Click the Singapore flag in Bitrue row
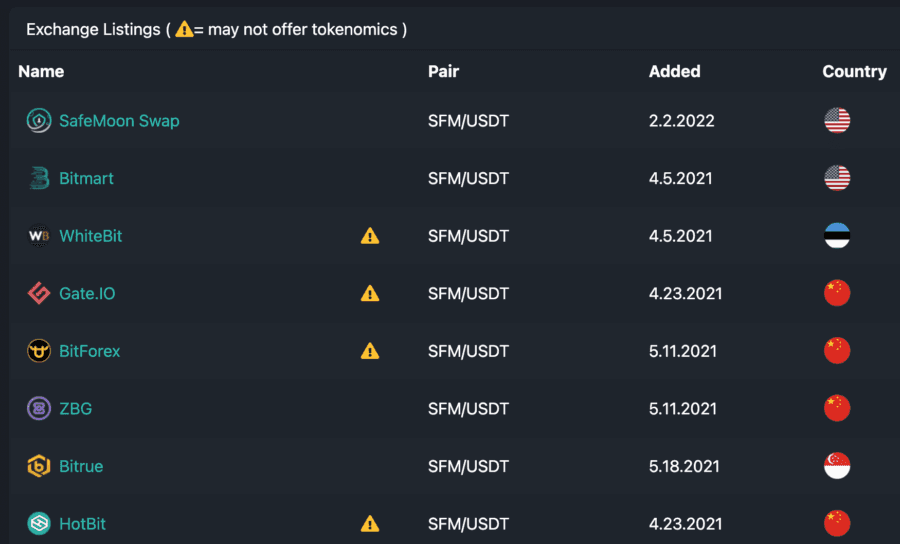Screen dimensions: 900x544 (x=837, y=466)
